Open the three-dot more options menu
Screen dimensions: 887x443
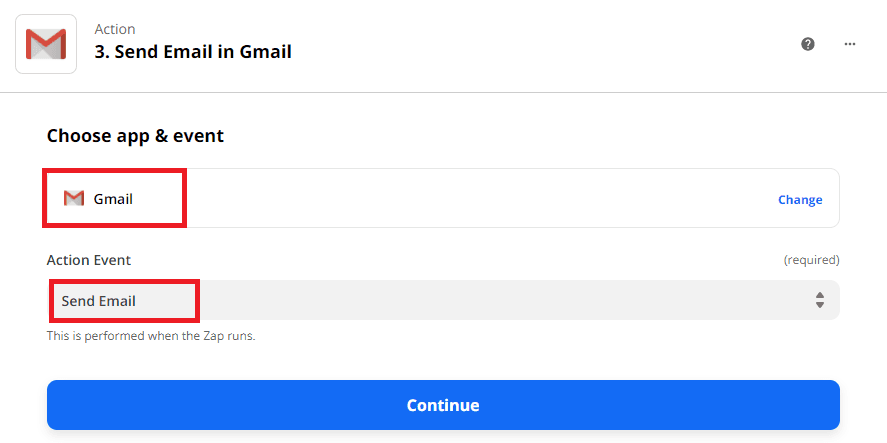coord(850,44)
